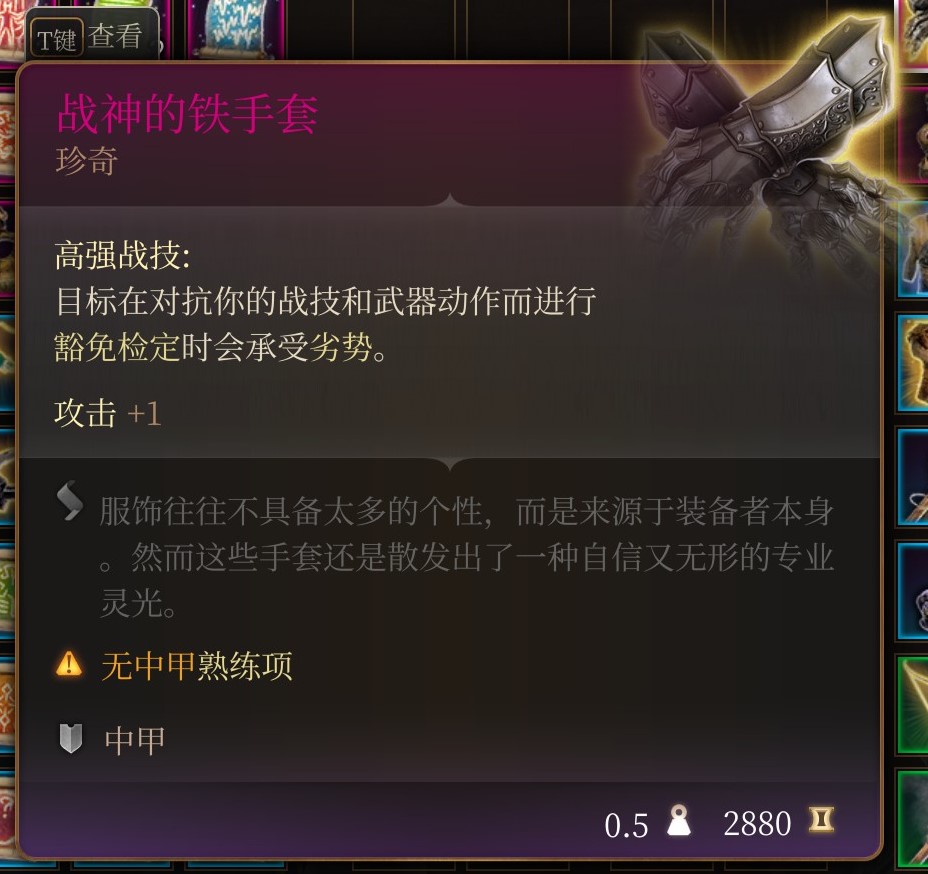Select the gold creature item slot at right edge

(913, 362)
